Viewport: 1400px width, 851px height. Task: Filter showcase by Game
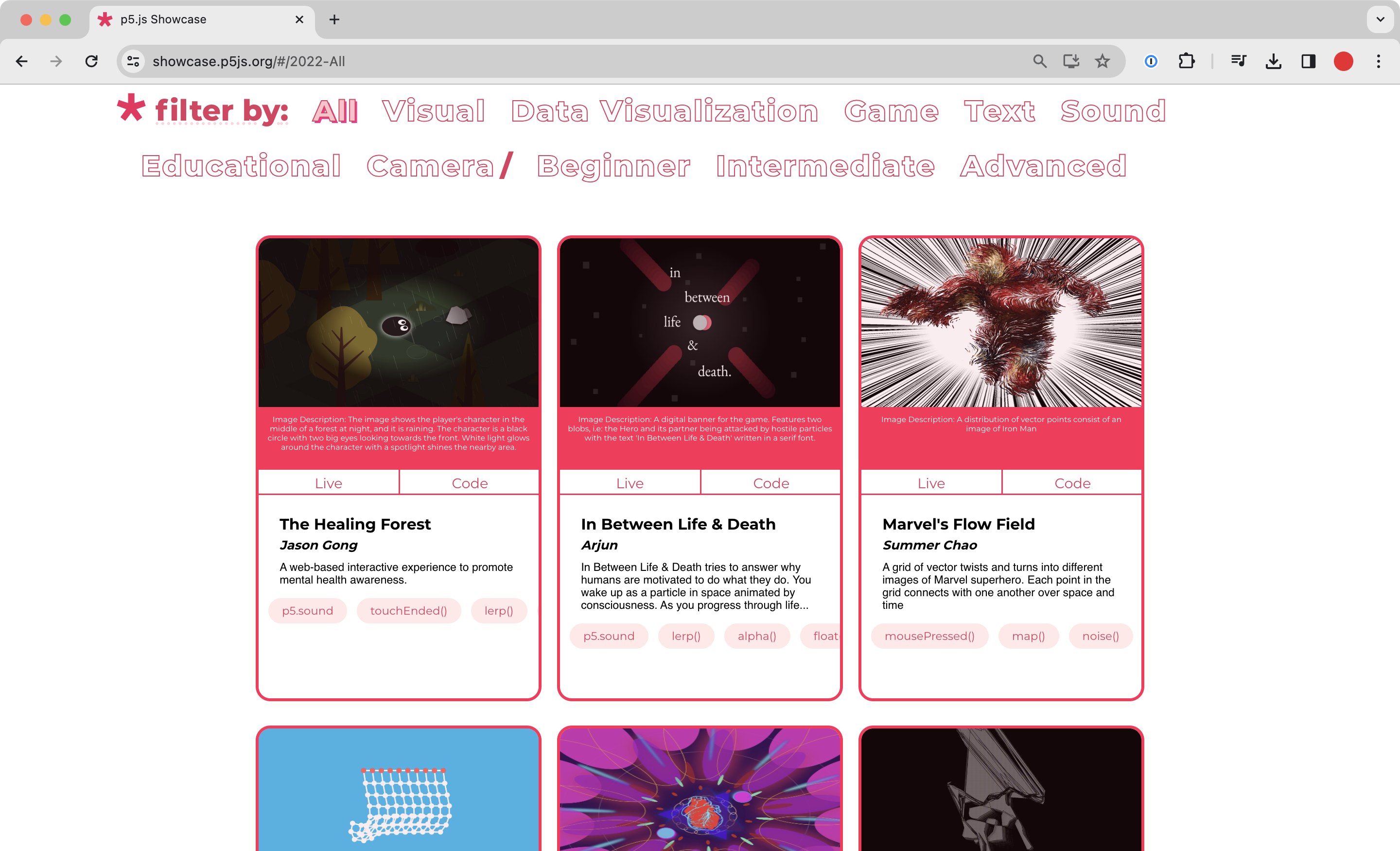(891, 111)
